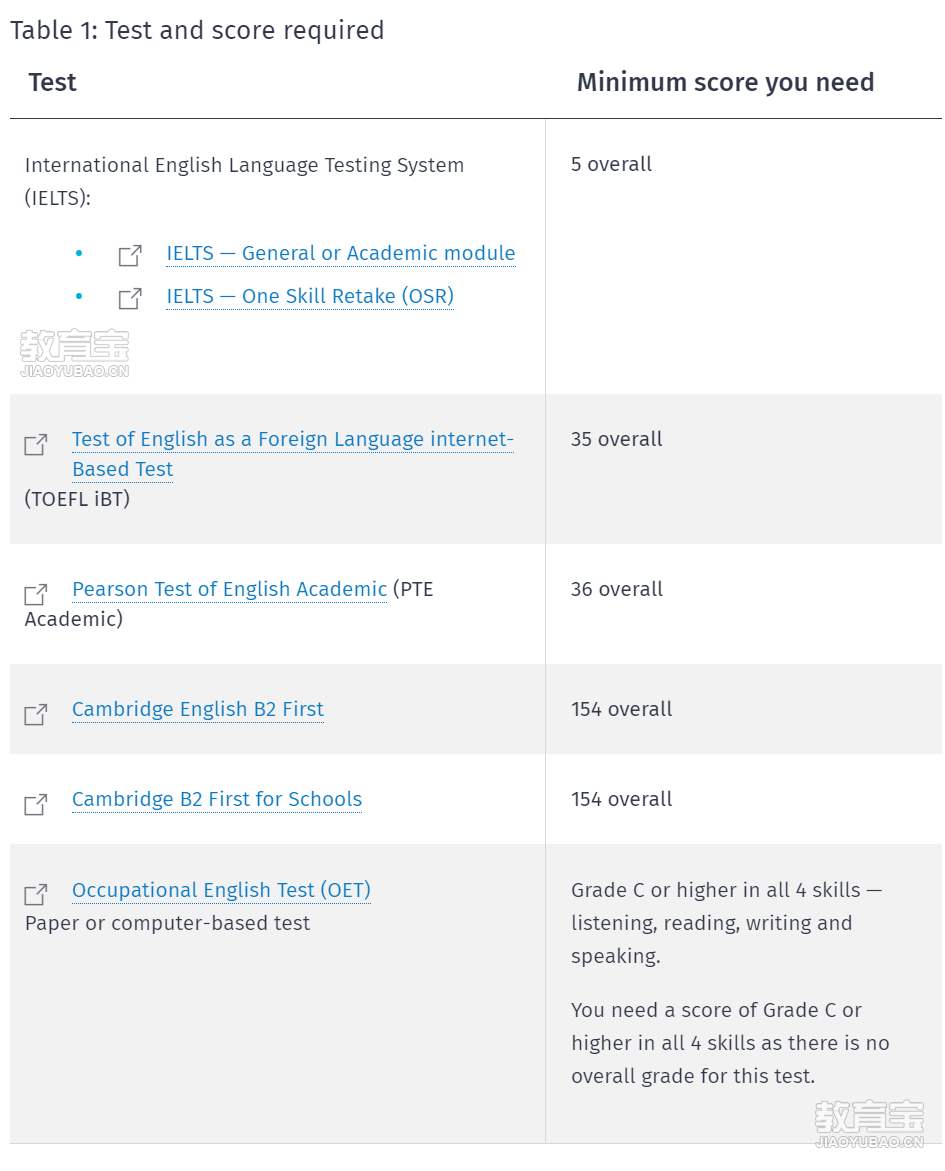
Task: Open Cambridge B2 First for Schools link
Action: click(x=217, y=799)
